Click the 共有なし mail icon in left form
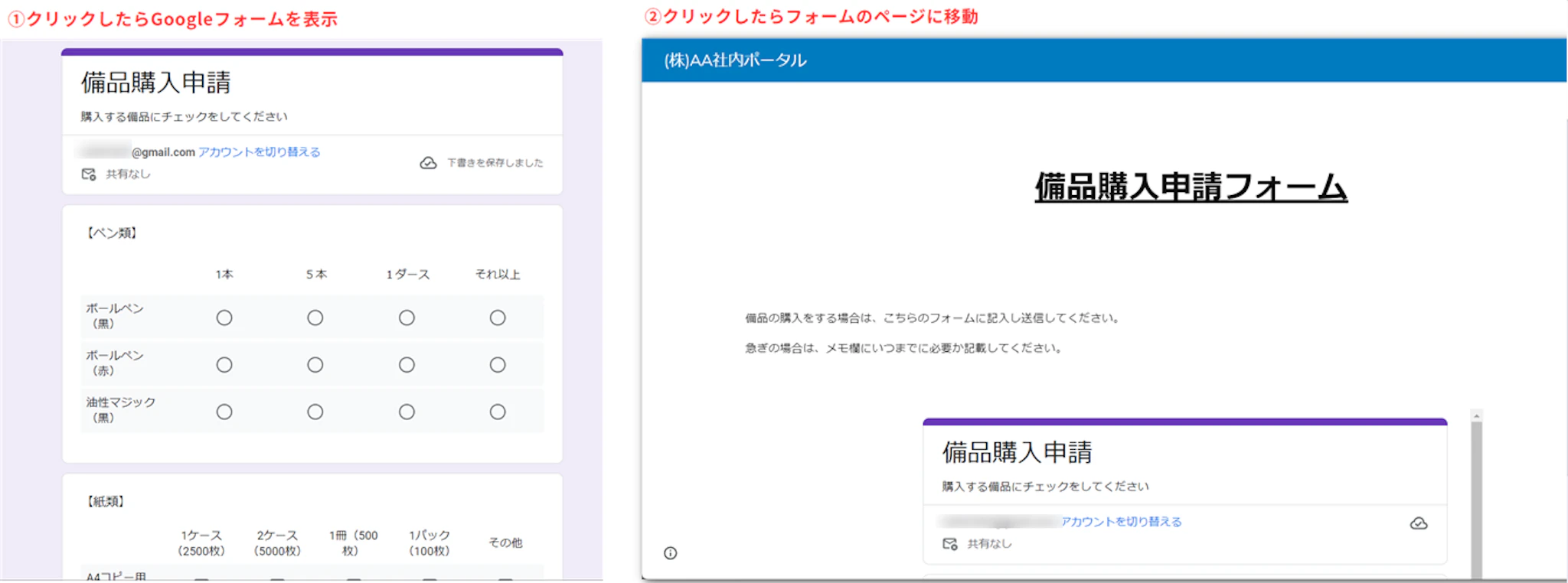 coord(89,174)
